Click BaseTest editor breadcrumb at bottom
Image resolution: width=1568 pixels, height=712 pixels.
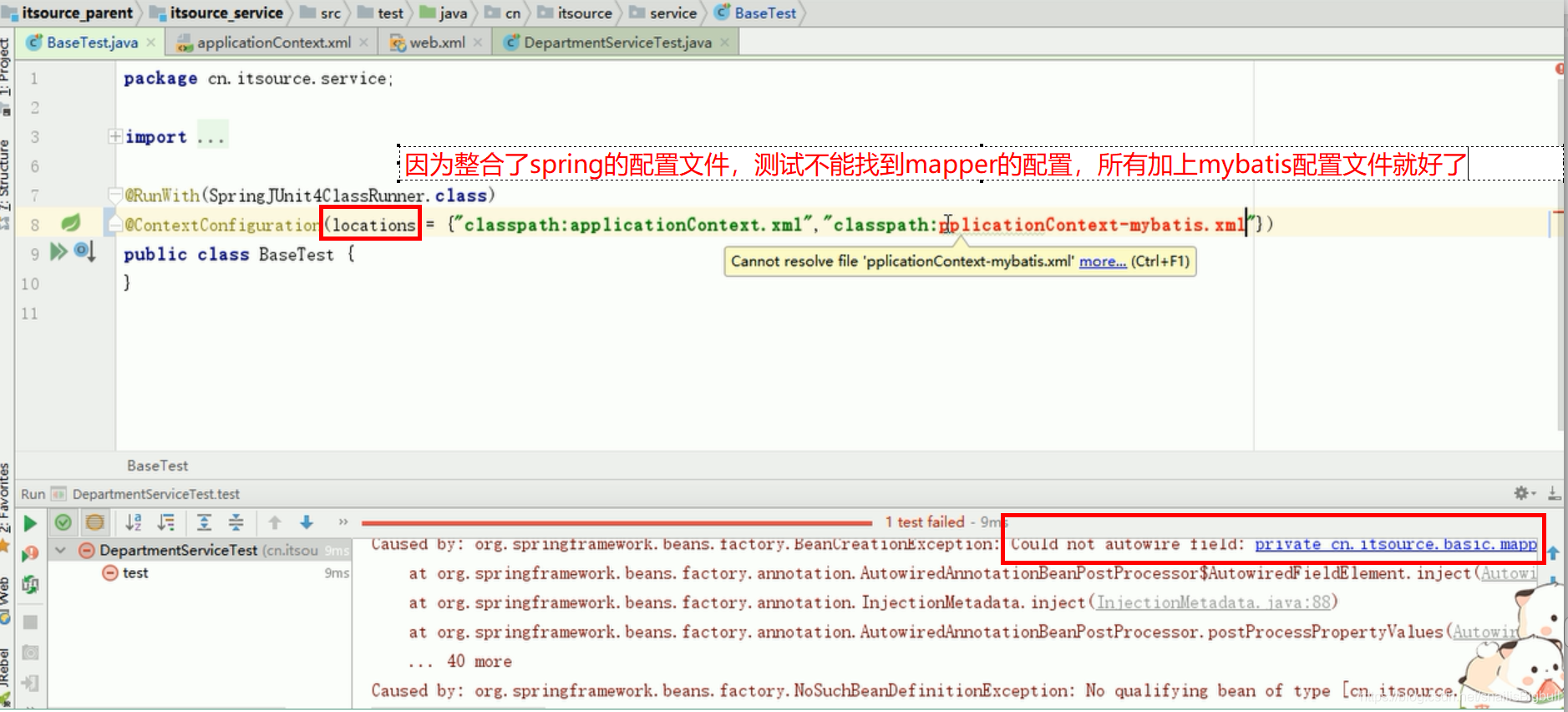(157, 465)
